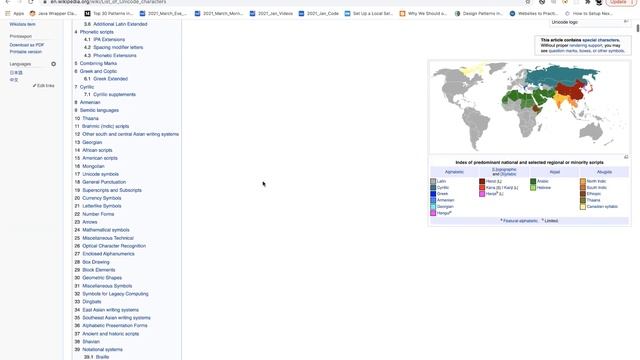Click the Greek blue legend swatch
Viewport: 640px width, 360px height.
pyautogui.click(x=433, y=194)
